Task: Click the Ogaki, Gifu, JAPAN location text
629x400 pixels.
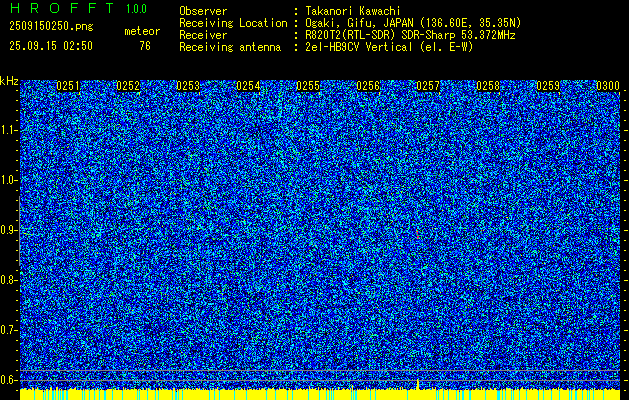Action: click(413, 23)
